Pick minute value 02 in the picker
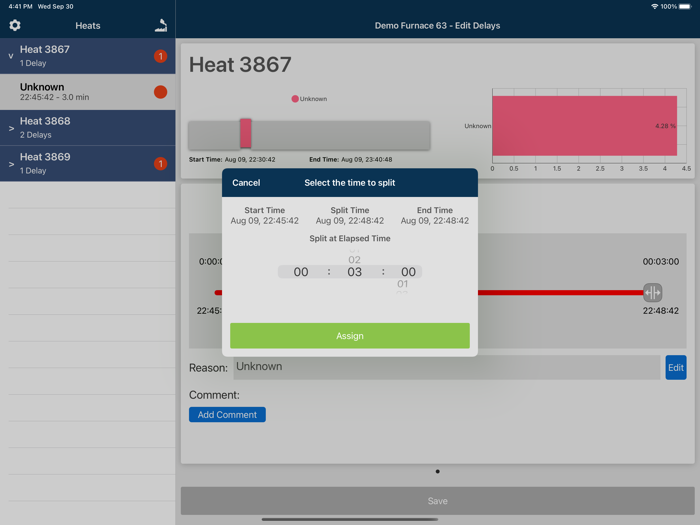 tap(354, 260)
